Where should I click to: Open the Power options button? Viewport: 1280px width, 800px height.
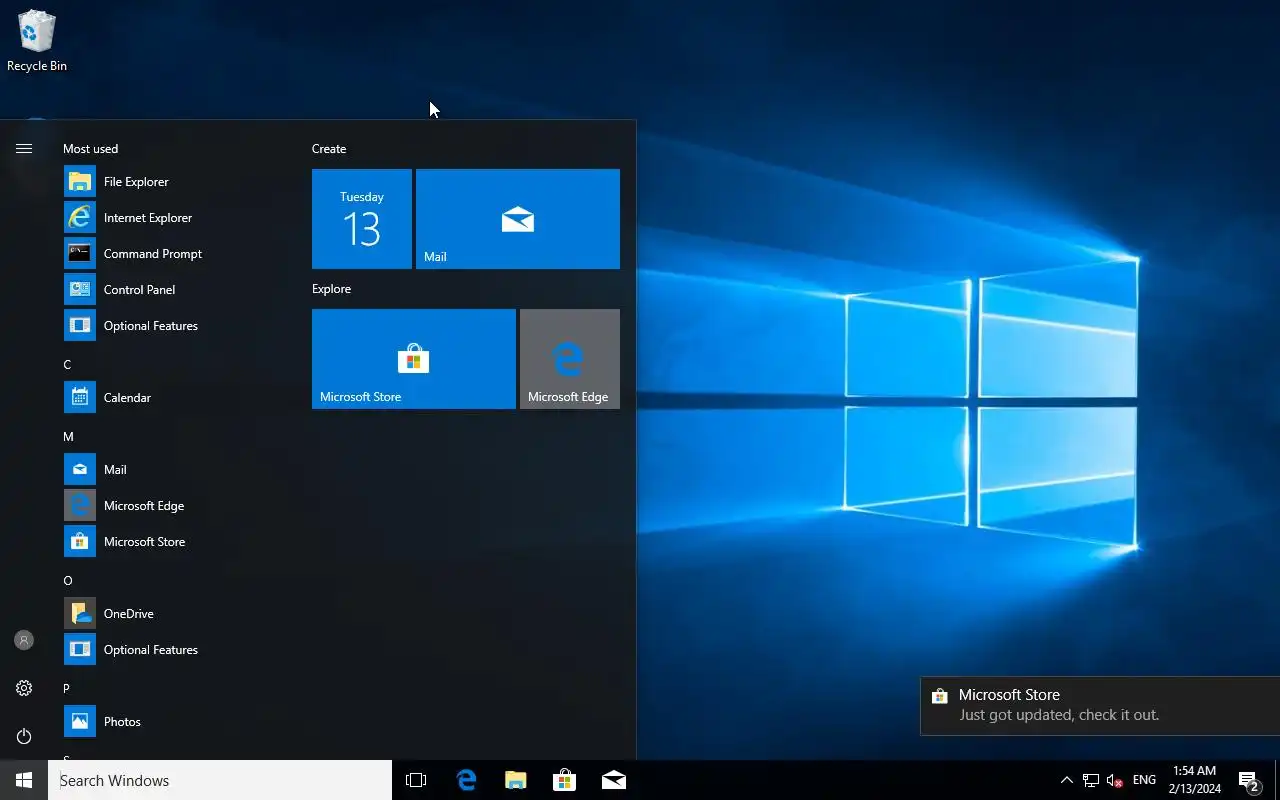pyautogui.click(x=24, y=736)
